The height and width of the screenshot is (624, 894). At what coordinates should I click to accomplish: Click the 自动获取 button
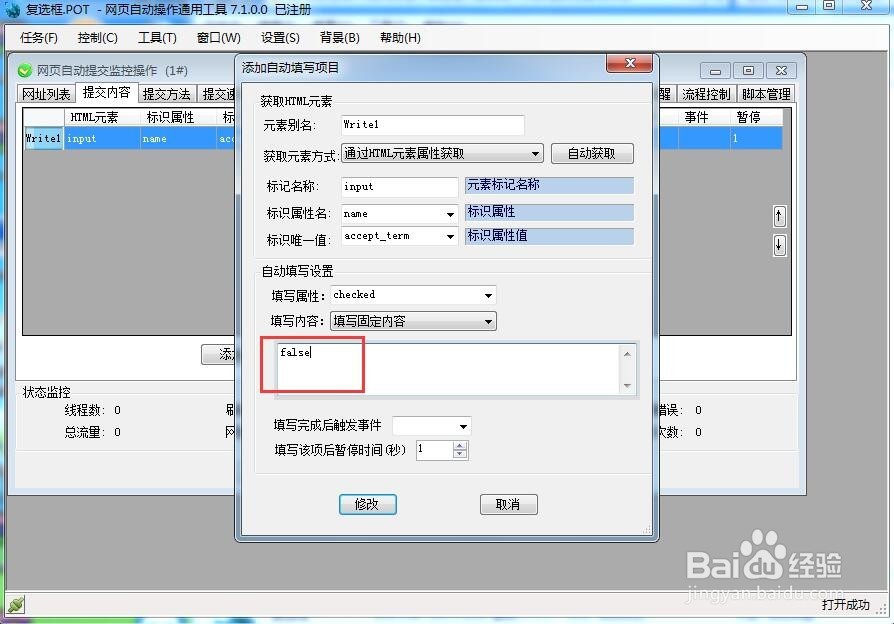[x=592, y=153]
